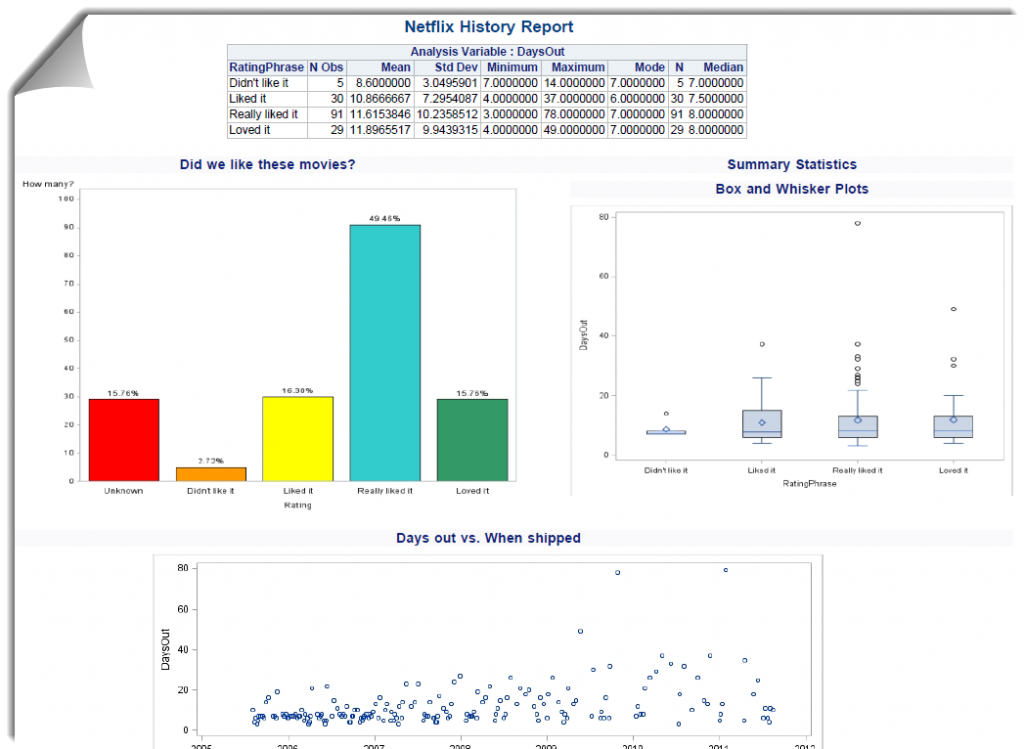Image resolution: width=1024 pixels, height=749 pixels.
Task: Click the Analysis Variable : DaysOut table caption
Action: tap(487, 52)
